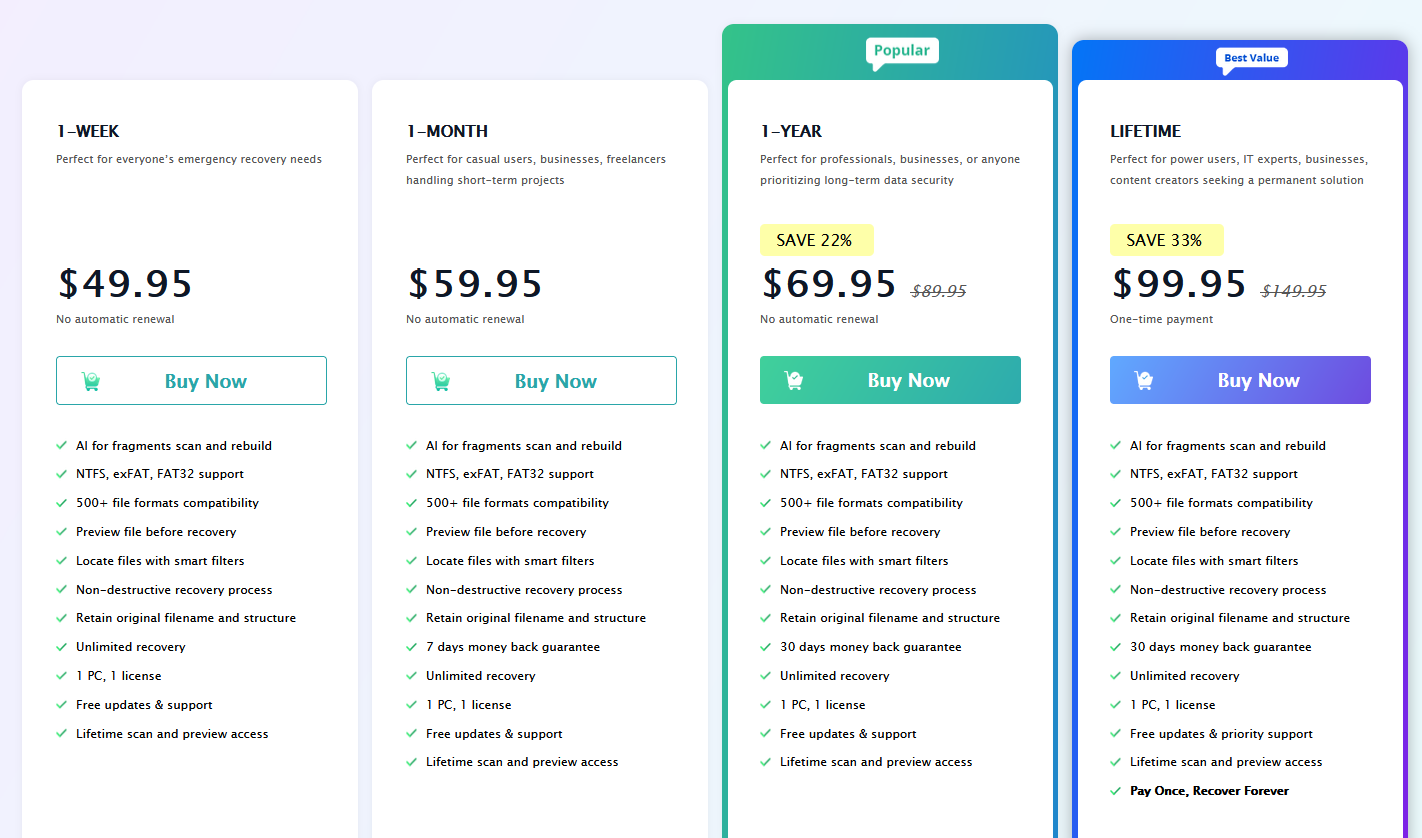
Task: Purchase the 1-YEAR plan via its Buy Now label
Action: click(x=908, y=380)
